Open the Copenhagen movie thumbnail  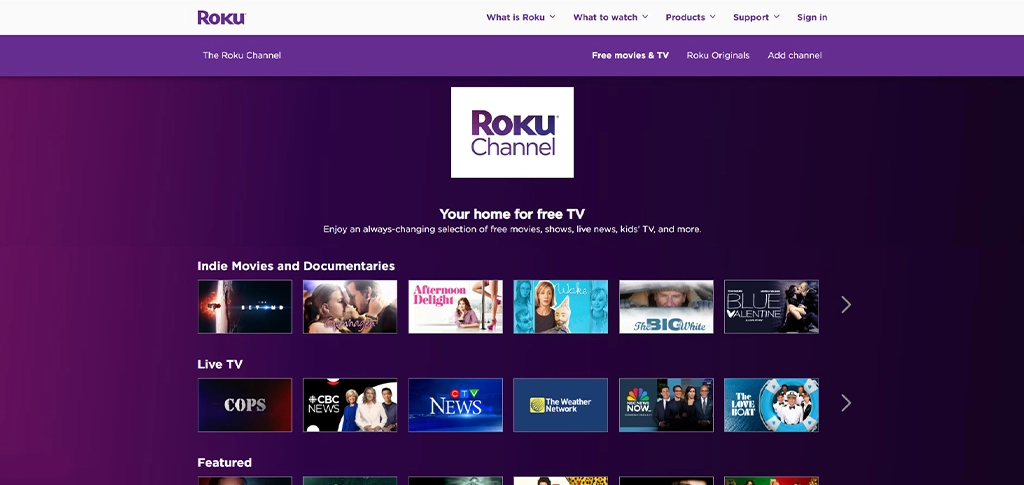(x=350, y=307)
